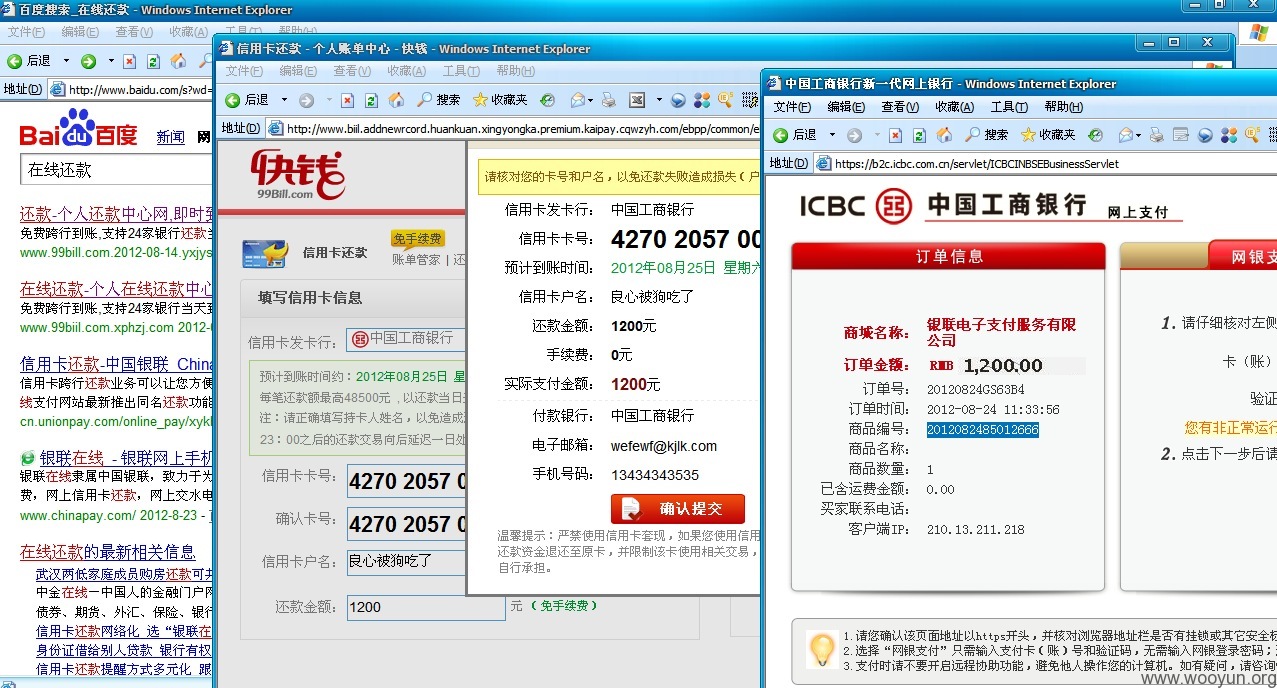Go Home in ICBC window toolbar

[944, 135]
